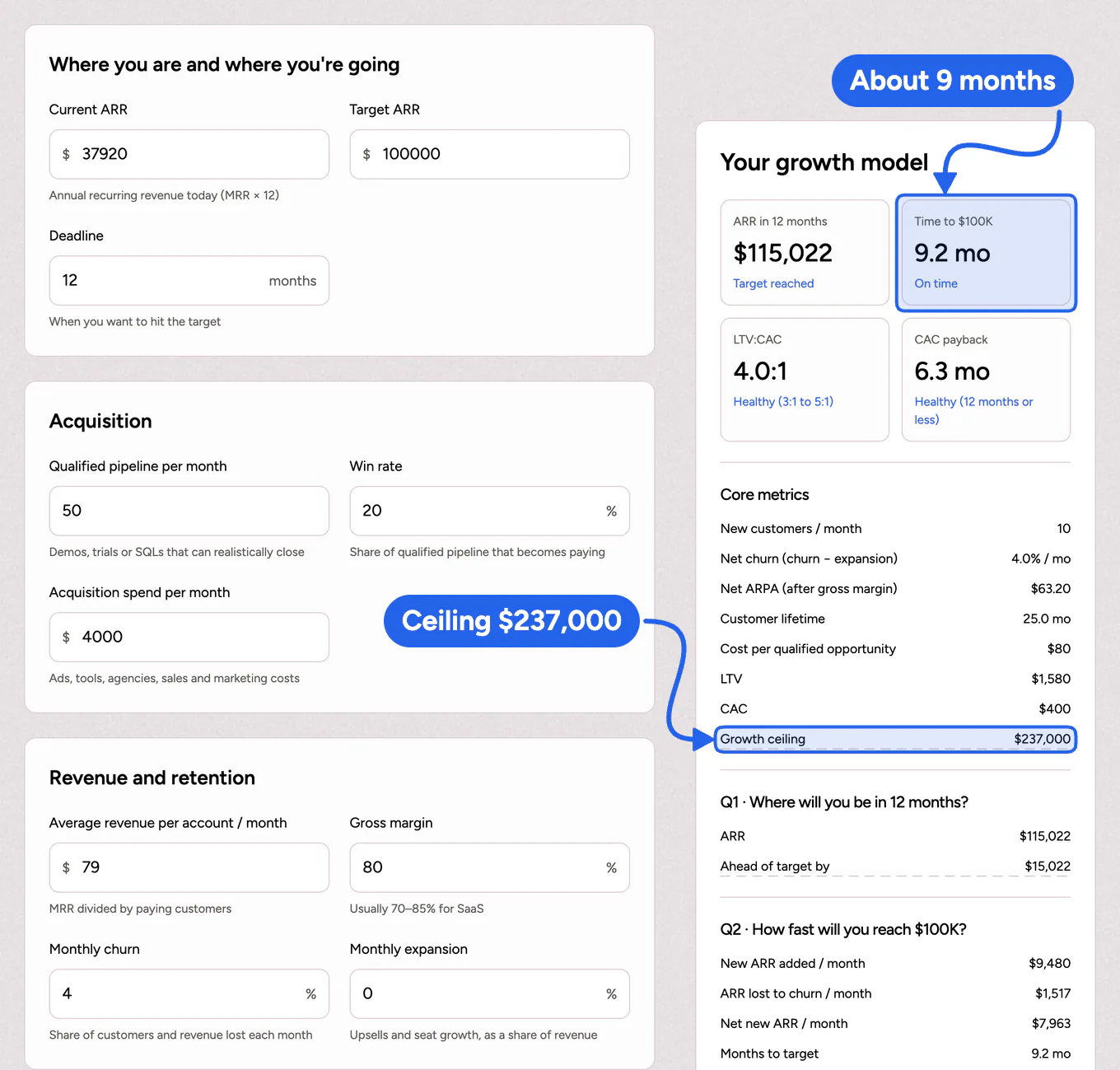The width and height of the screenshot is (1120, 1070).
Task: Click the 'Your growth model' heading
Action: 824,162
